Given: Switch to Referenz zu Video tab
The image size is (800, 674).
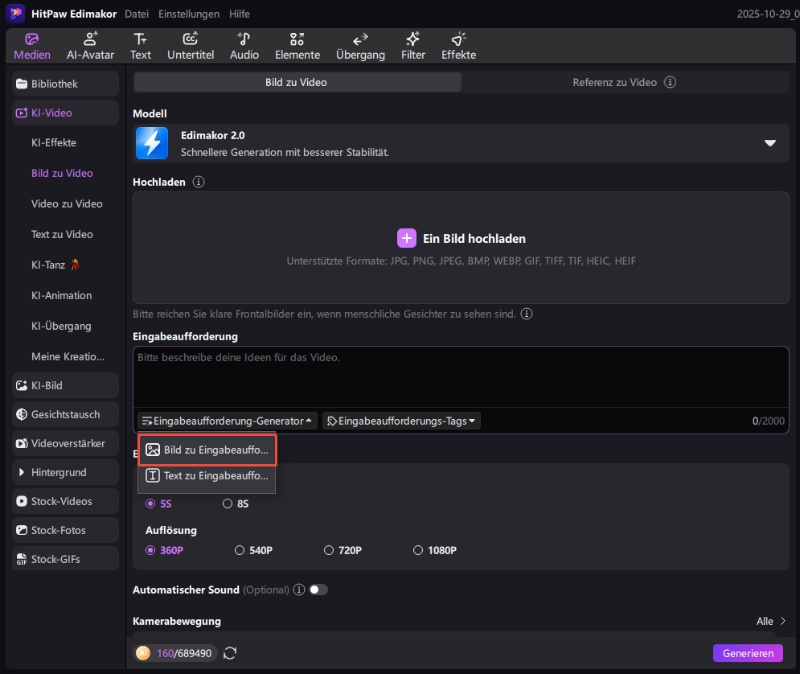Looking at the screenshot, I should (x=624, y=83).
